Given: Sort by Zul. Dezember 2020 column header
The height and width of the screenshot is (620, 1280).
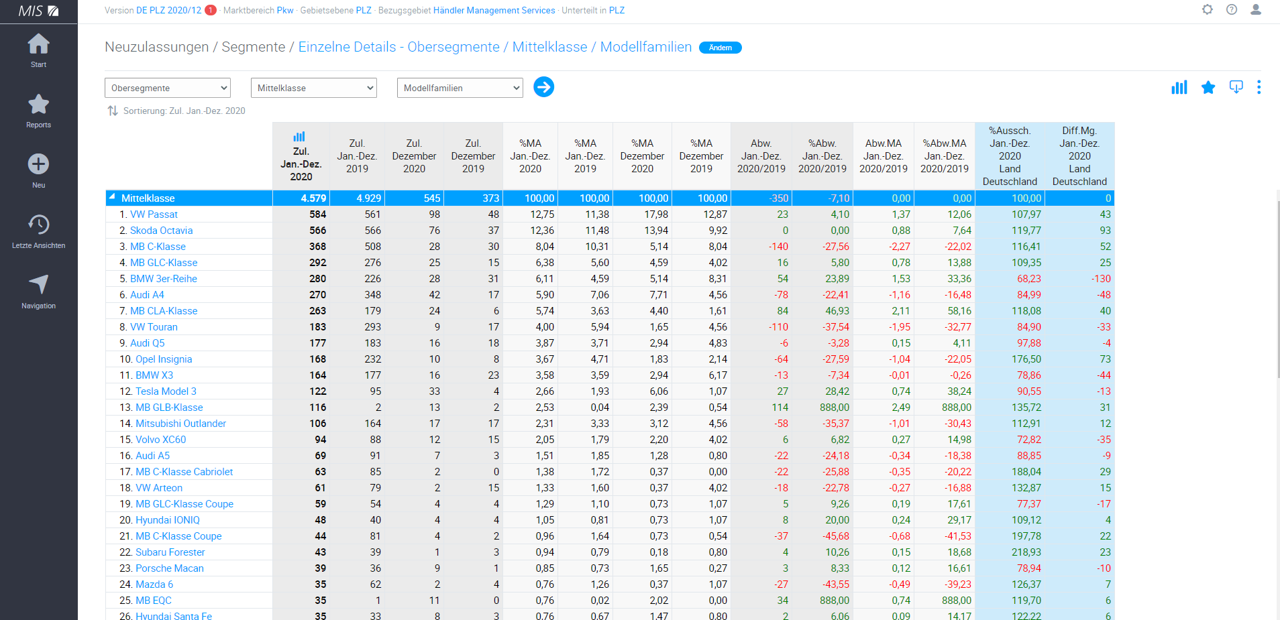Looking at the screenshot, I should (414, 156).
